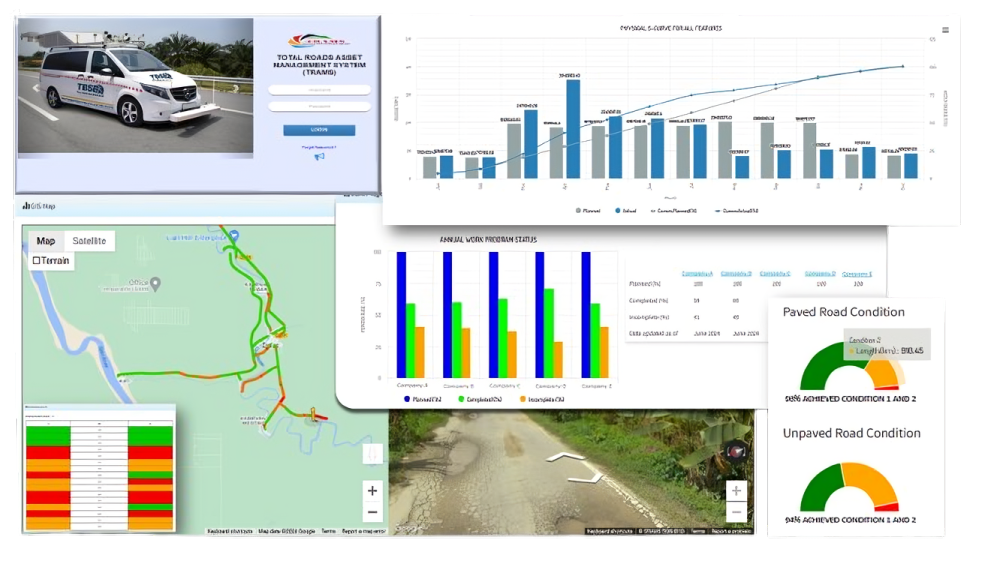This screenshot has height=567, width=991.
Task: Click the username input field
Action: (x=319, y=90)
